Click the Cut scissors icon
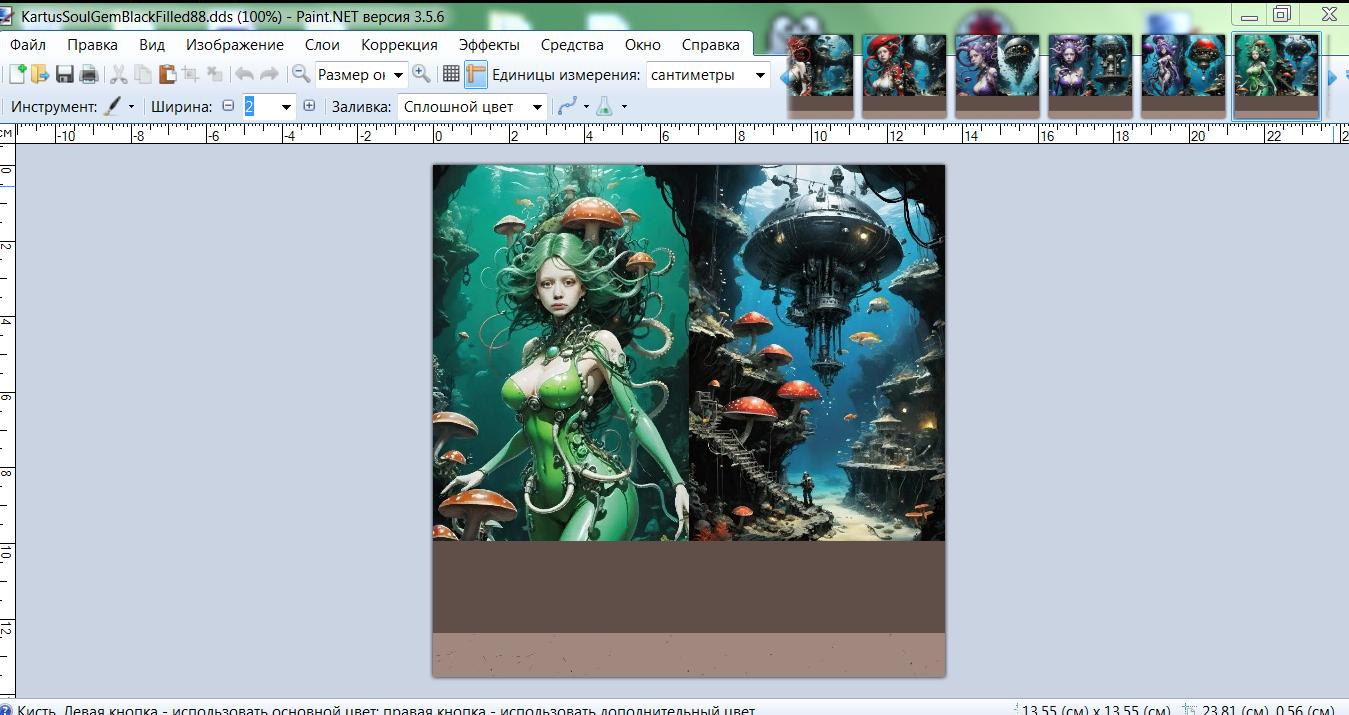The width and height of the screenshot is (1349, 715). click(118, 74)
